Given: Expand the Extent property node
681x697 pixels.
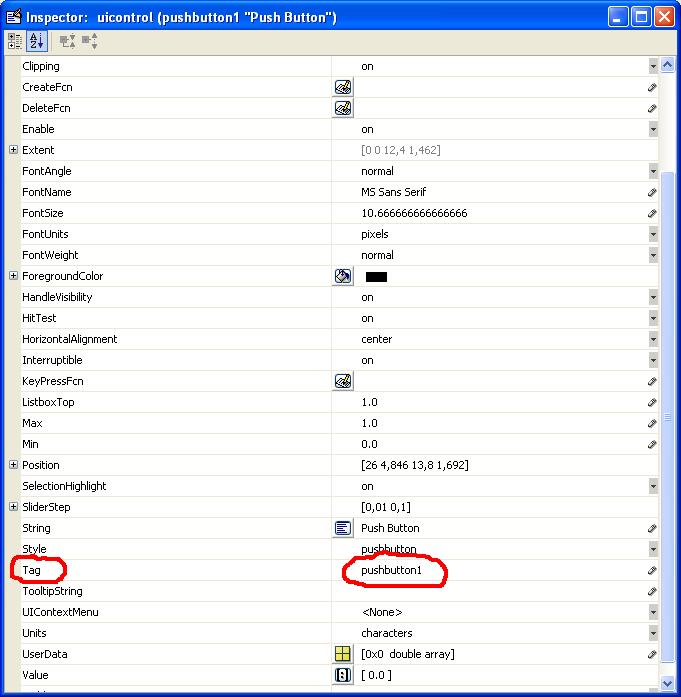Looking at the screenshot, I should pos(13,150).
